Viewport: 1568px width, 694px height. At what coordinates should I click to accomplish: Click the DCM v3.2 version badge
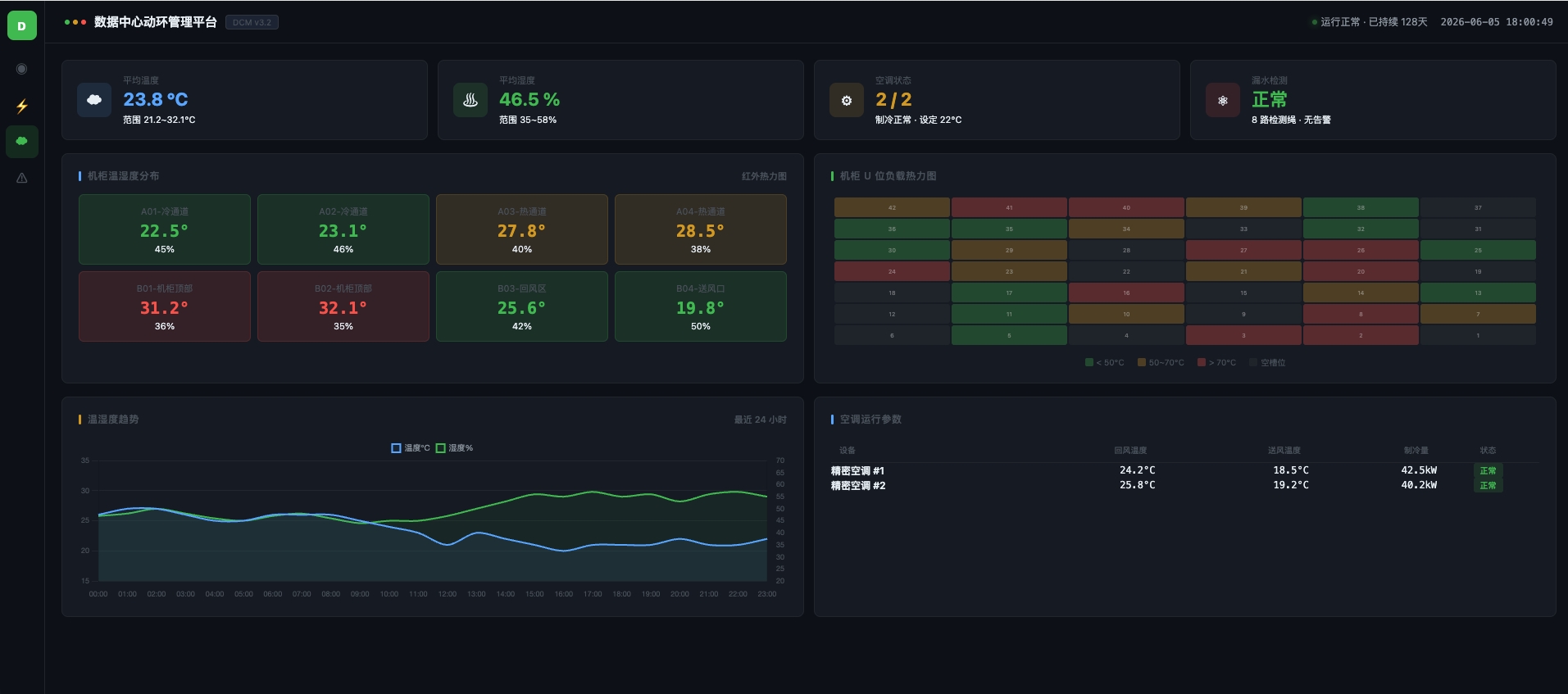click(252, 23)
